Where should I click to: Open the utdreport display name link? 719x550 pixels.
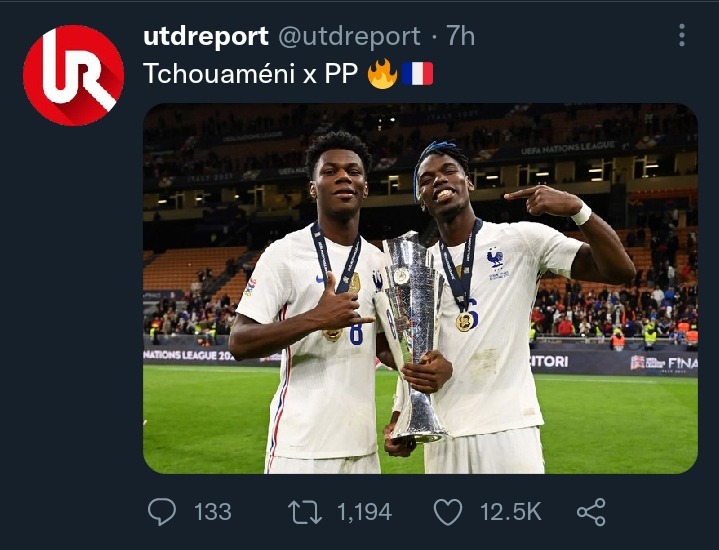pyautogui.click(x=206, y=36)
